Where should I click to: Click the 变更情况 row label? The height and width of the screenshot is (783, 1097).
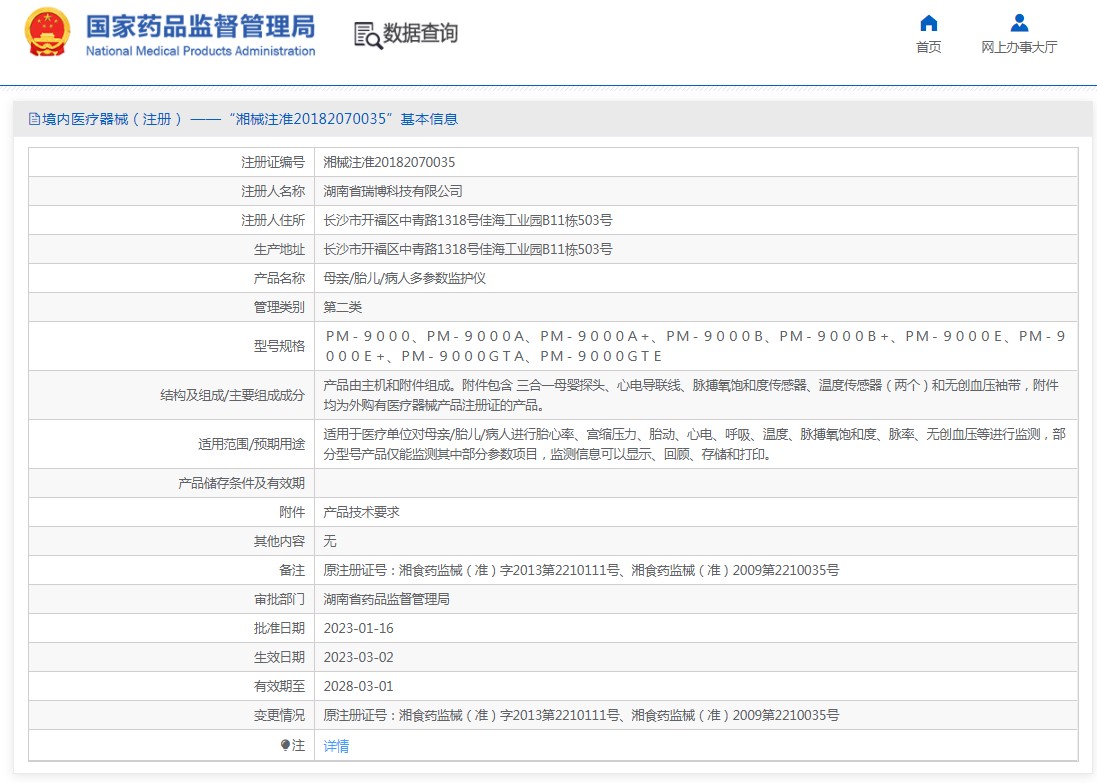[x=279, y=715]
